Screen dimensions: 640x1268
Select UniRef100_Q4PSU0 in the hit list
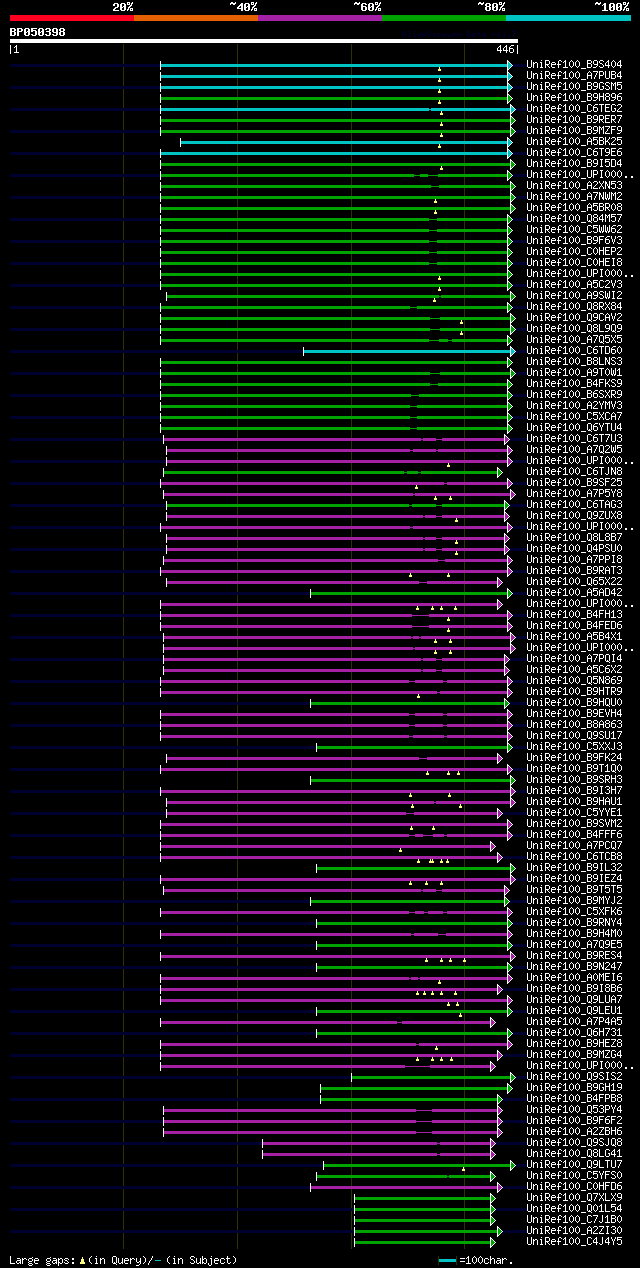pyautogui.click(x=574, y=549)
